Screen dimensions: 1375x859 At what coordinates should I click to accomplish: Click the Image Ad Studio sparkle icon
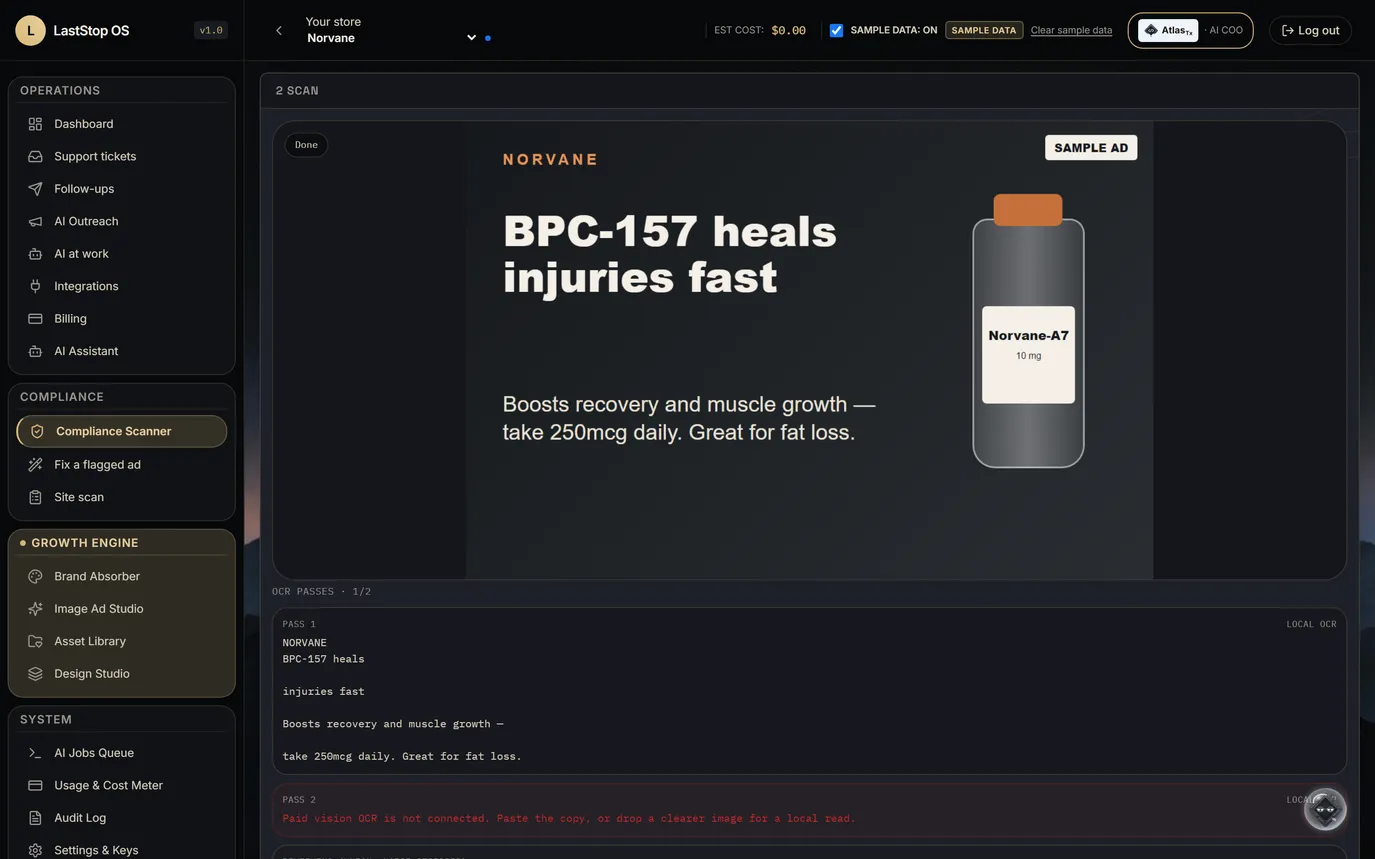pos(35,609)
